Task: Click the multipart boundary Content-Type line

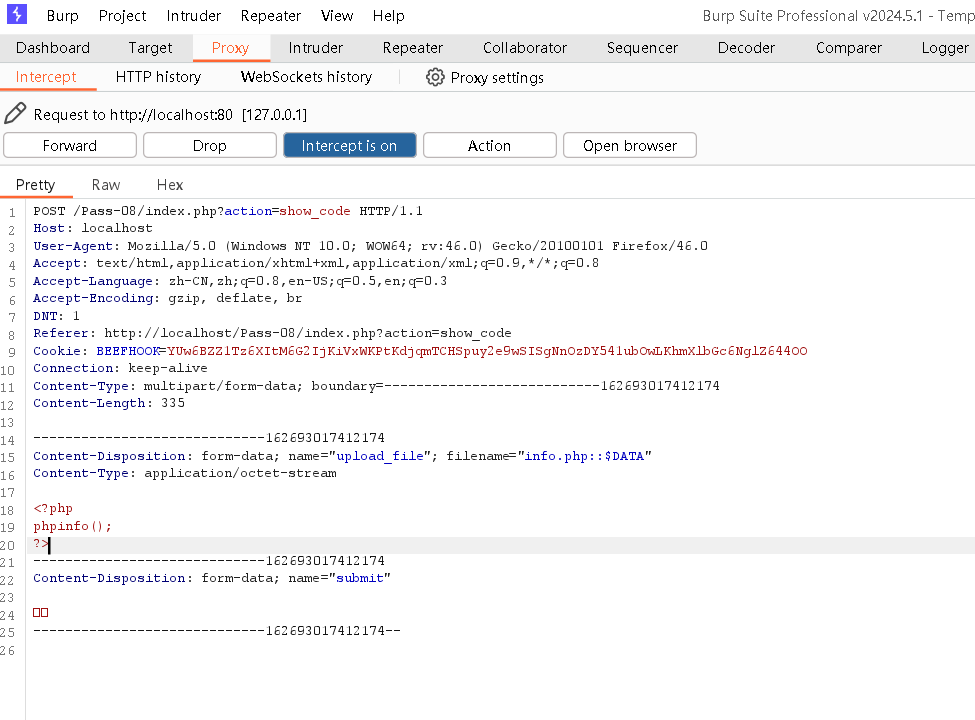Action: point(376,385)
